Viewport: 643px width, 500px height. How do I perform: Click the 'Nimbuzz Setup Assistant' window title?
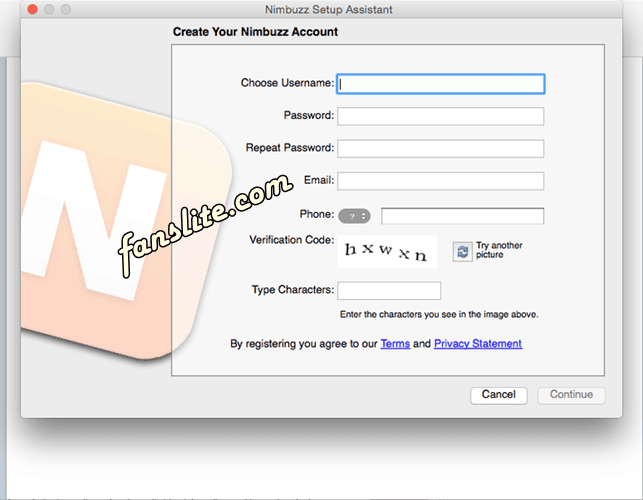328,9
